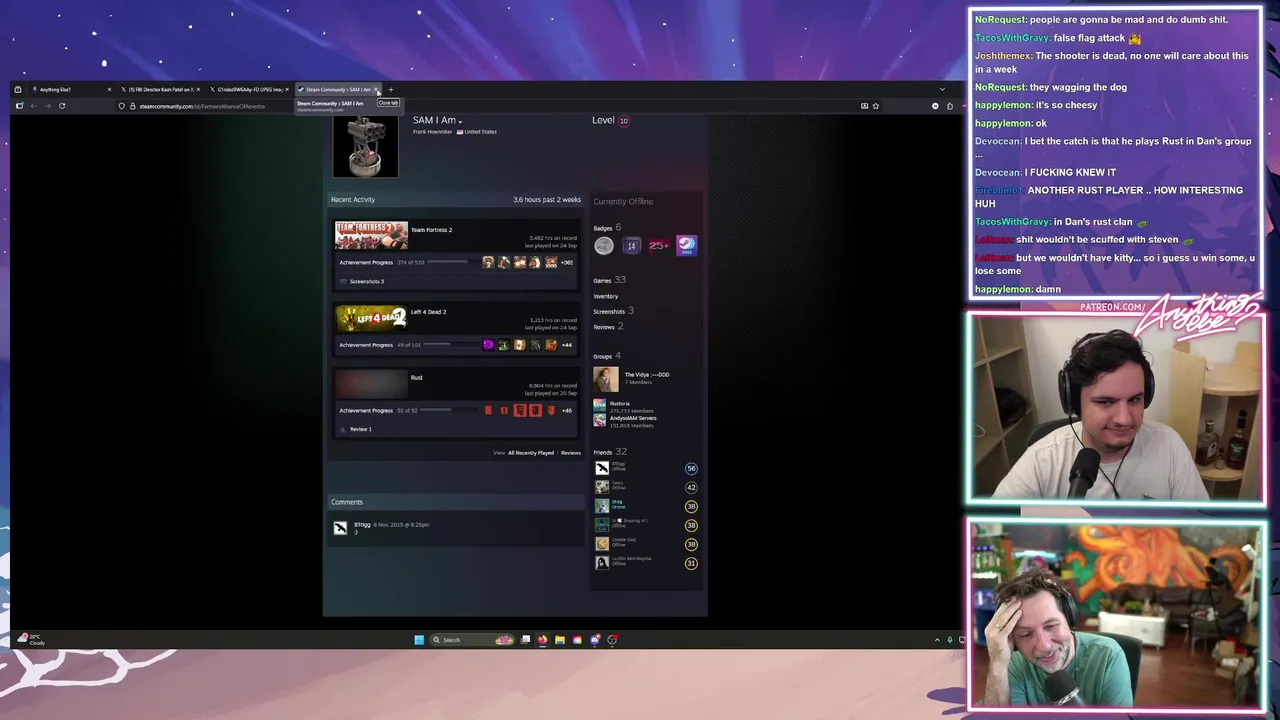The height and width of the screenshot is (720, 1280).
Task: Open Friends 32 link
Action: pyautogui.click(x=609, y=452)
